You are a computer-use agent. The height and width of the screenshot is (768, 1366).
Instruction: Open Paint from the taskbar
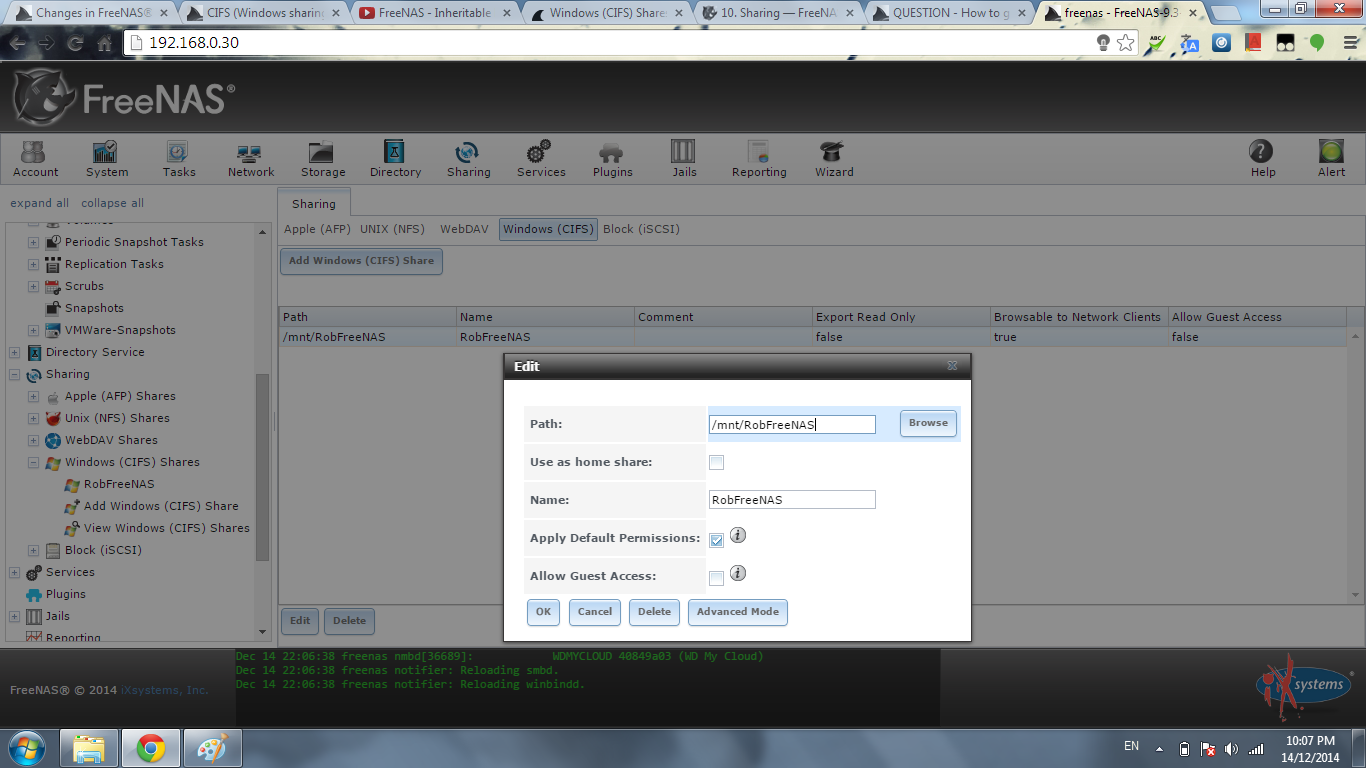click(x=212, y=748)
